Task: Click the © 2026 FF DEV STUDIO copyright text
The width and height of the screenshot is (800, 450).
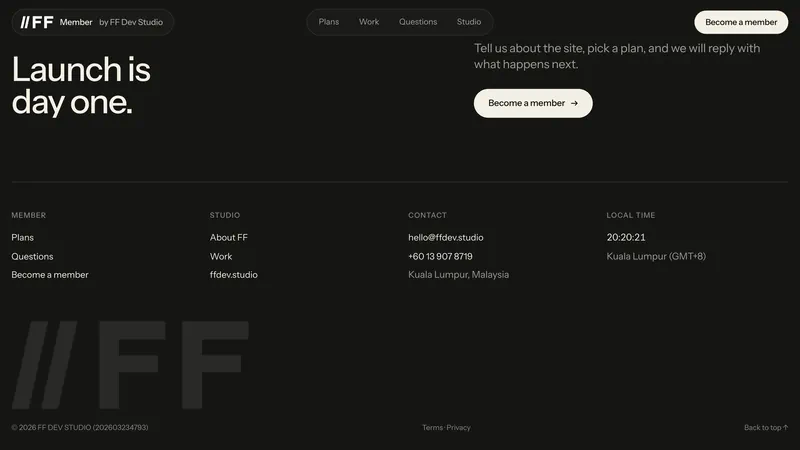Action: click(80, 428)
